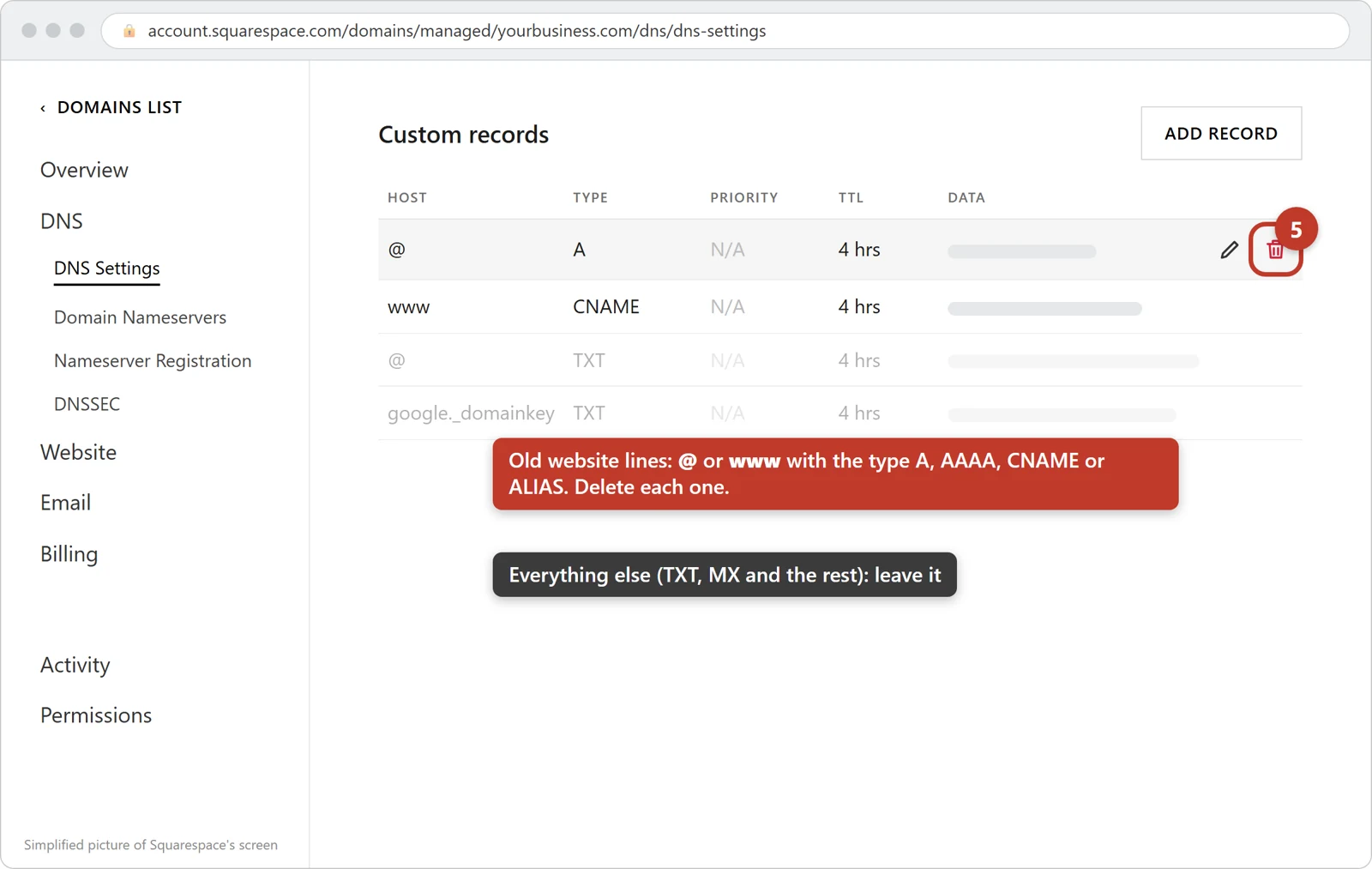The width and height of the screenshot is (1372, 869).
Task: Click the TTL column header
Action: (x=851, y=197)
